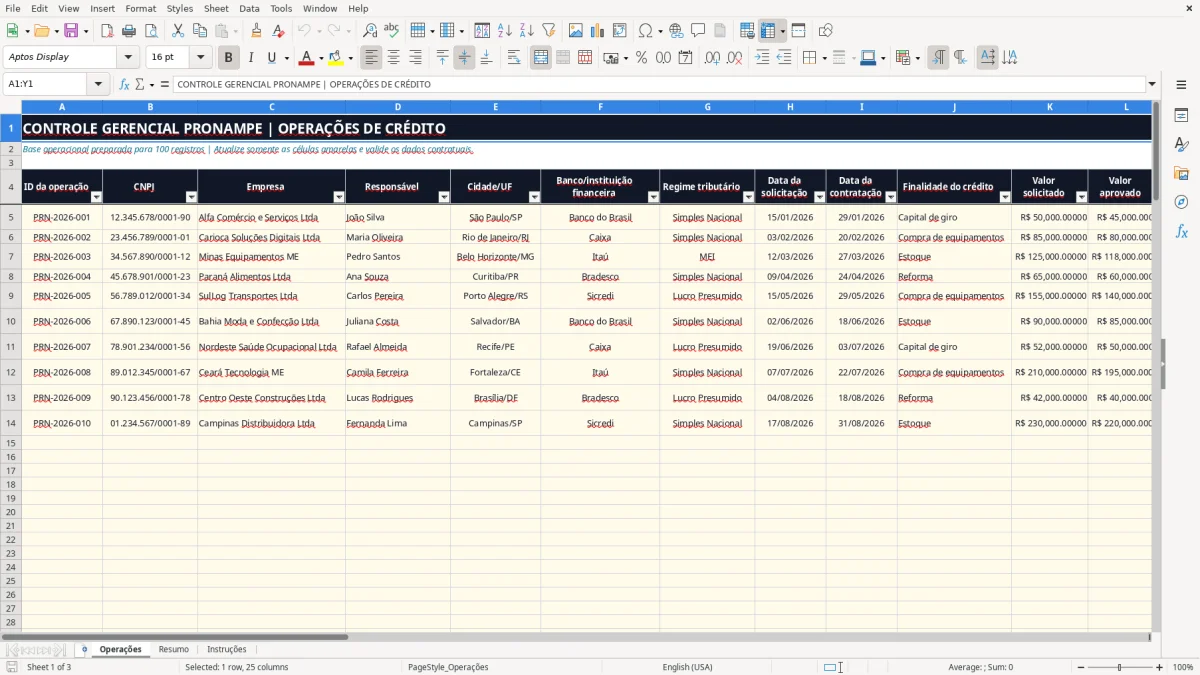The width and height of the screenshot is (1200, 675).
Task: Toggle Underline formatting button
Action: coord(270,58)
